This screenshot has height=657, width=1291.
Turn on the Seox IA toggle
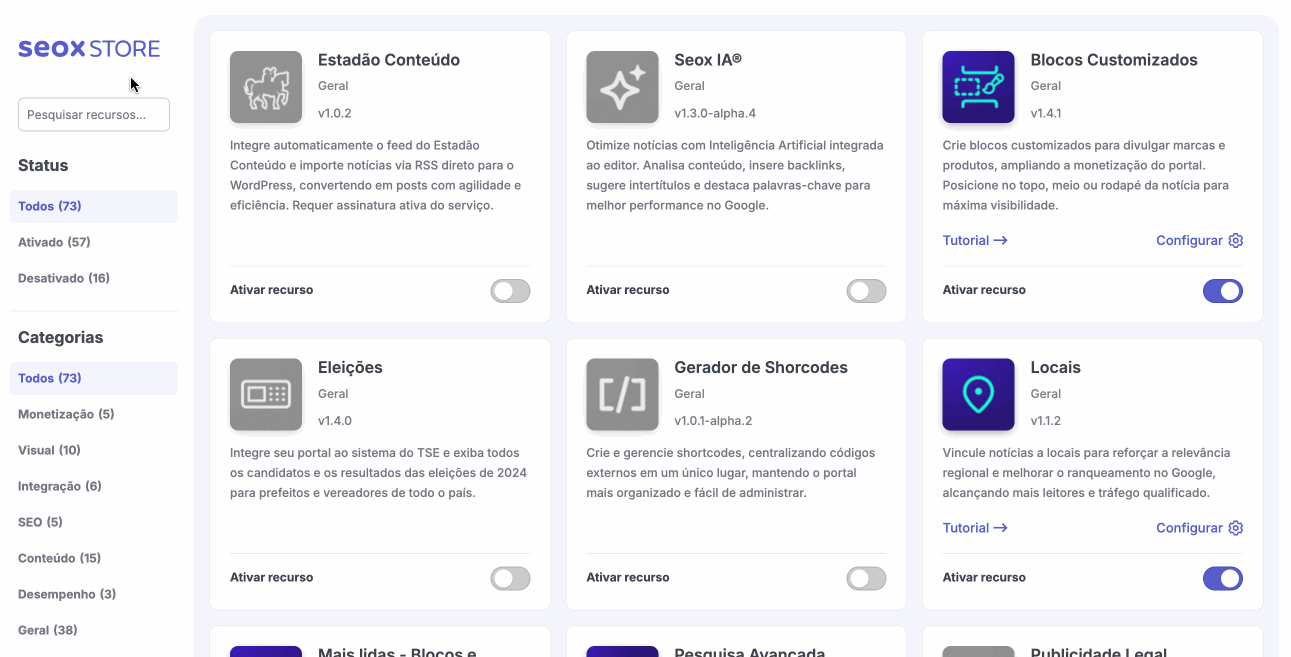(866, 291)
